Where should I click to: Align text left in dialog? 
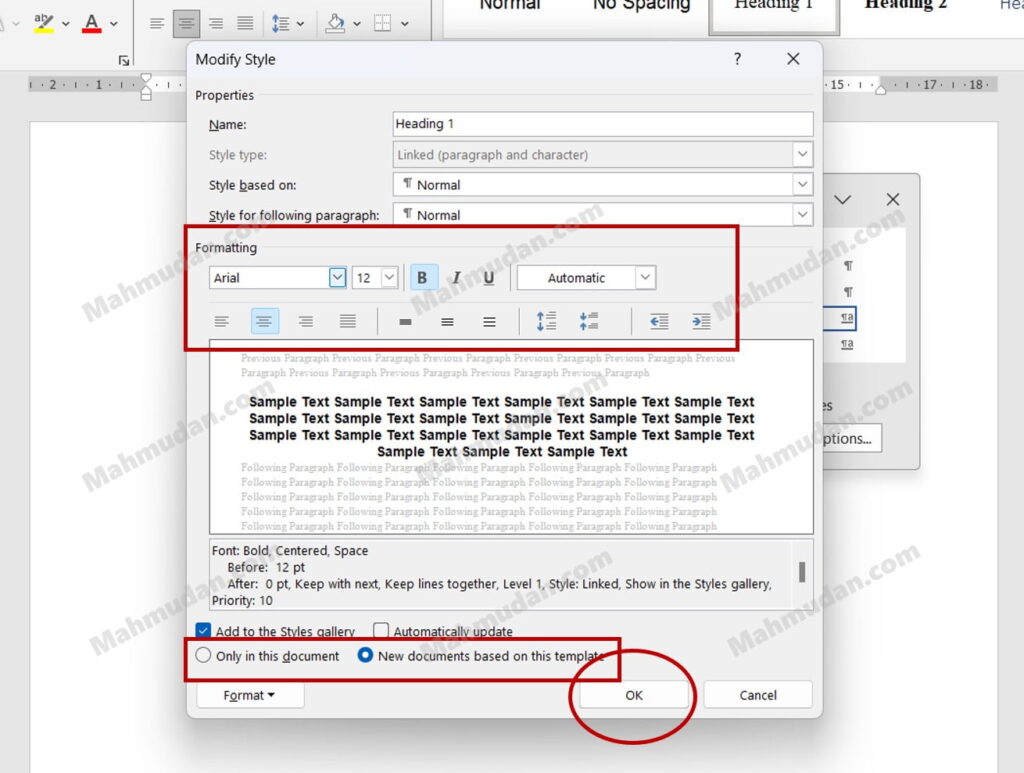(222, 321)
